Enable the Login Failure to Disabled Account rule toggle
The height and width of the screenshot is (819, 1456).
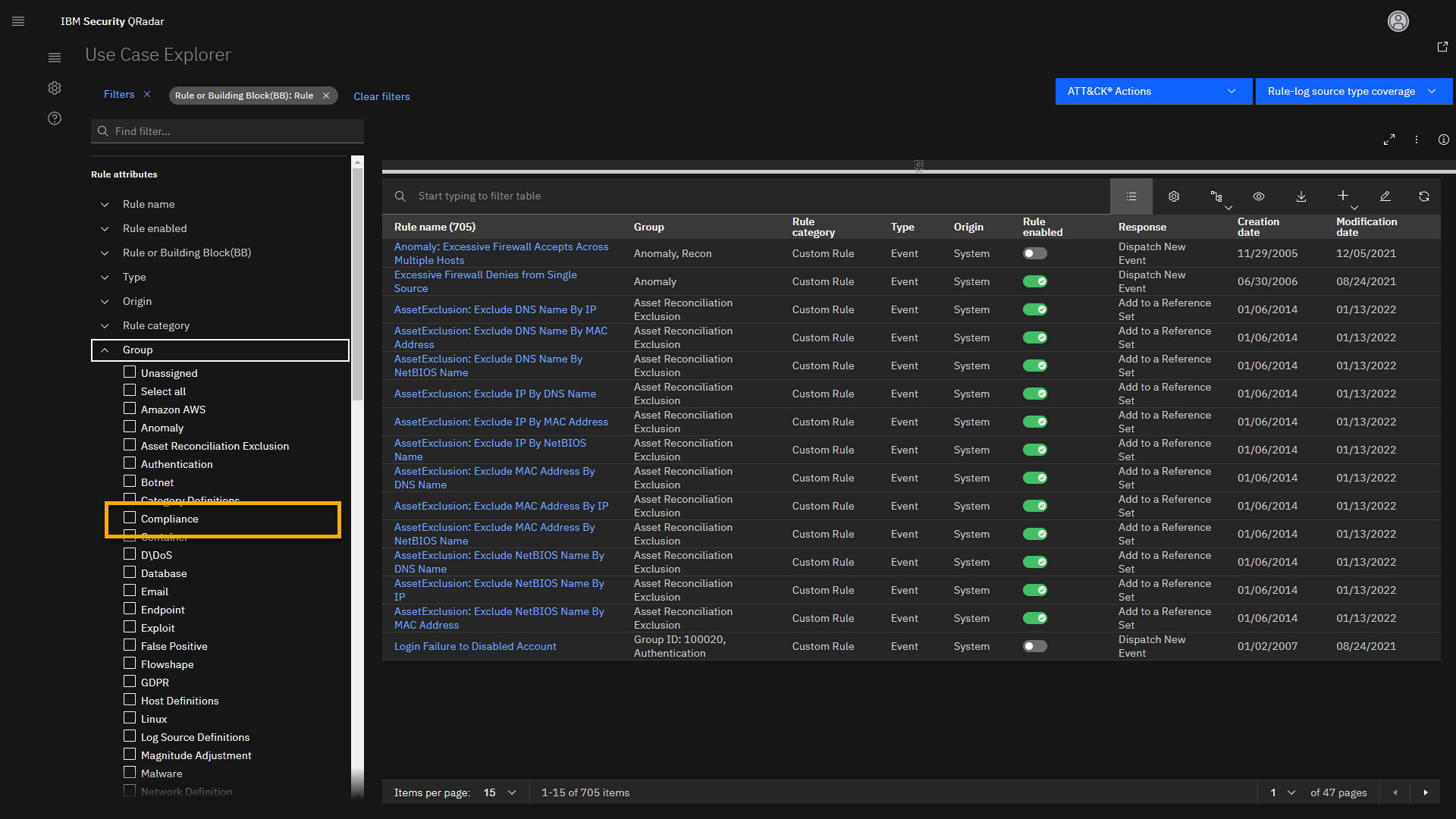click(1034, 646)
